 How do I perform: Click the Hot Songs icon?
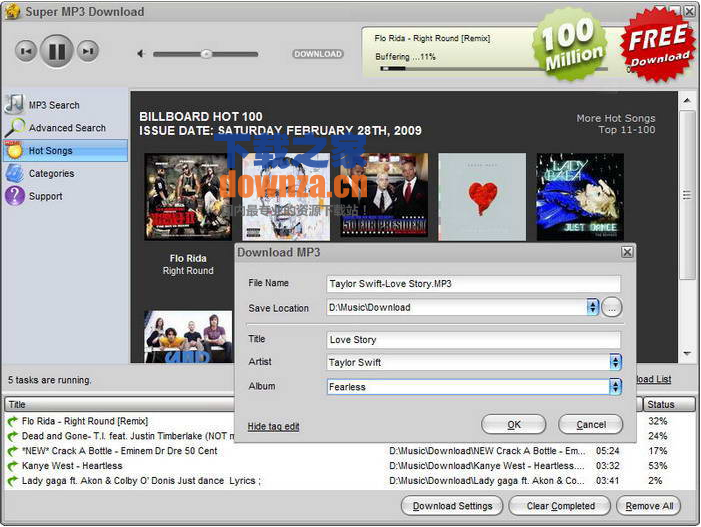coord(14,150)
